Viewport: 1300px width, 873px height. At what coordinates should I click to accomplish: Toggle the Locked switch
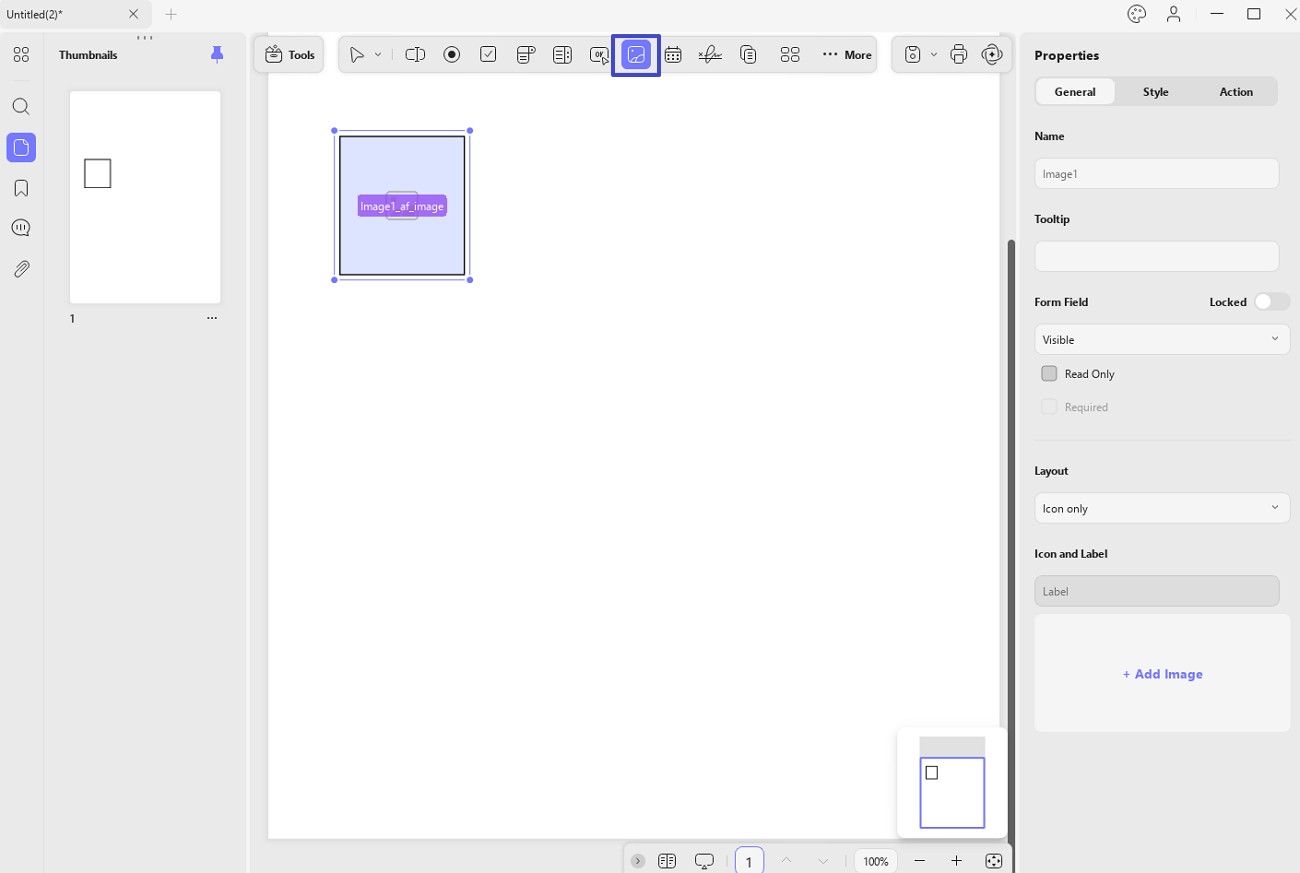pos(1271,302)
